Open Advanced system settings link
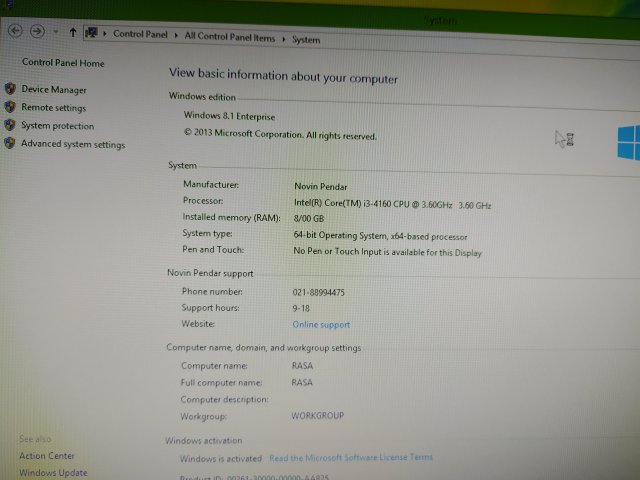The height and width of the screenshot is (480, 640). tap(73, 144)
